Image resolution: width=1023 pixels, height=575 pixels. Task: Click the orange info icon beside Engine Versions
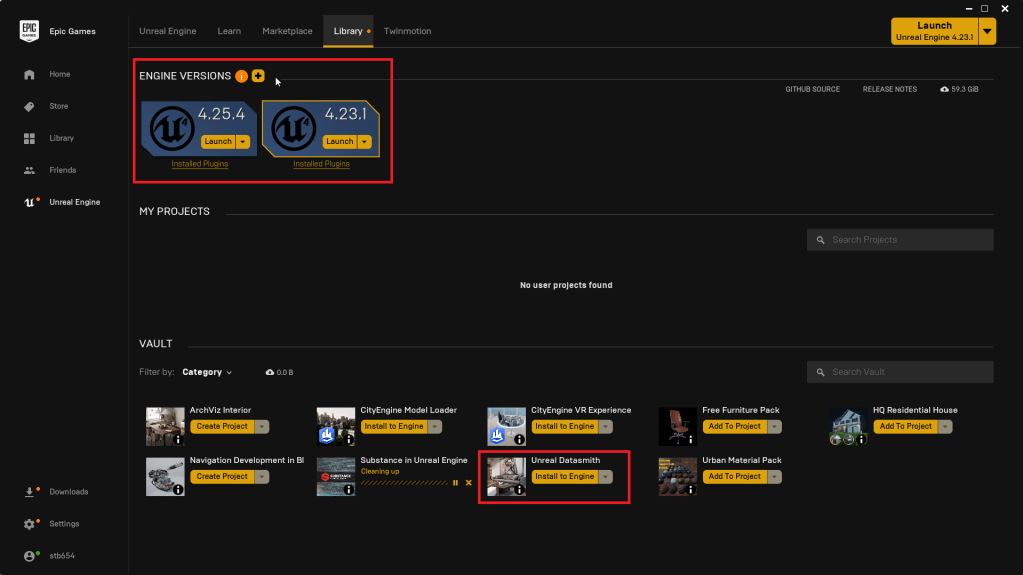(241, 76)
